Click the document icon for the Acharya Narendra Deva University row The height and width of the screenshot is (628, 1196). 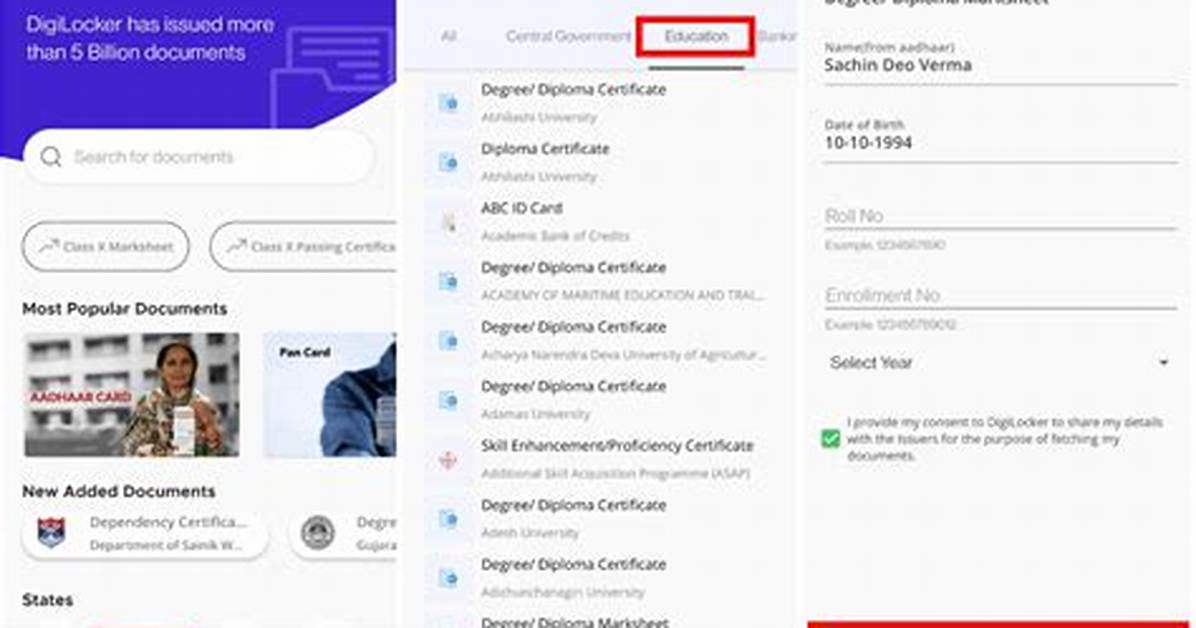(x=448, y=341)
